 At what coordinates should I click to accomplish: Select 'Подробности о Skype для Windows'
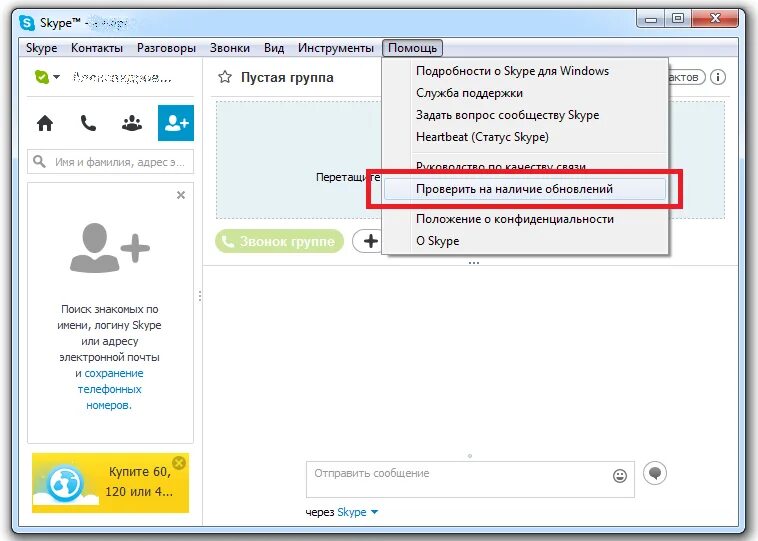(525, 71)
